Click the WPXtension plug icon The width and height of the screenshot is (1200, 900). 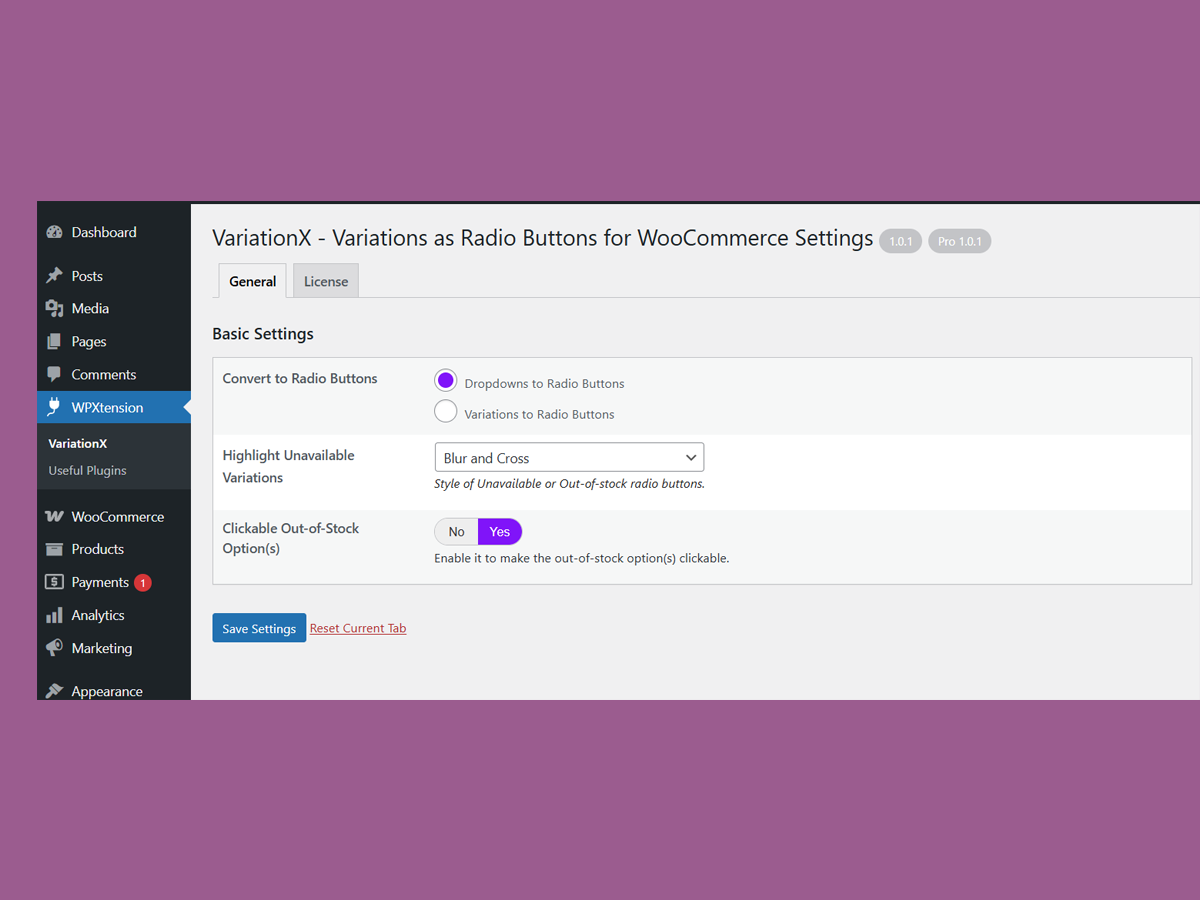coord(54,408)
